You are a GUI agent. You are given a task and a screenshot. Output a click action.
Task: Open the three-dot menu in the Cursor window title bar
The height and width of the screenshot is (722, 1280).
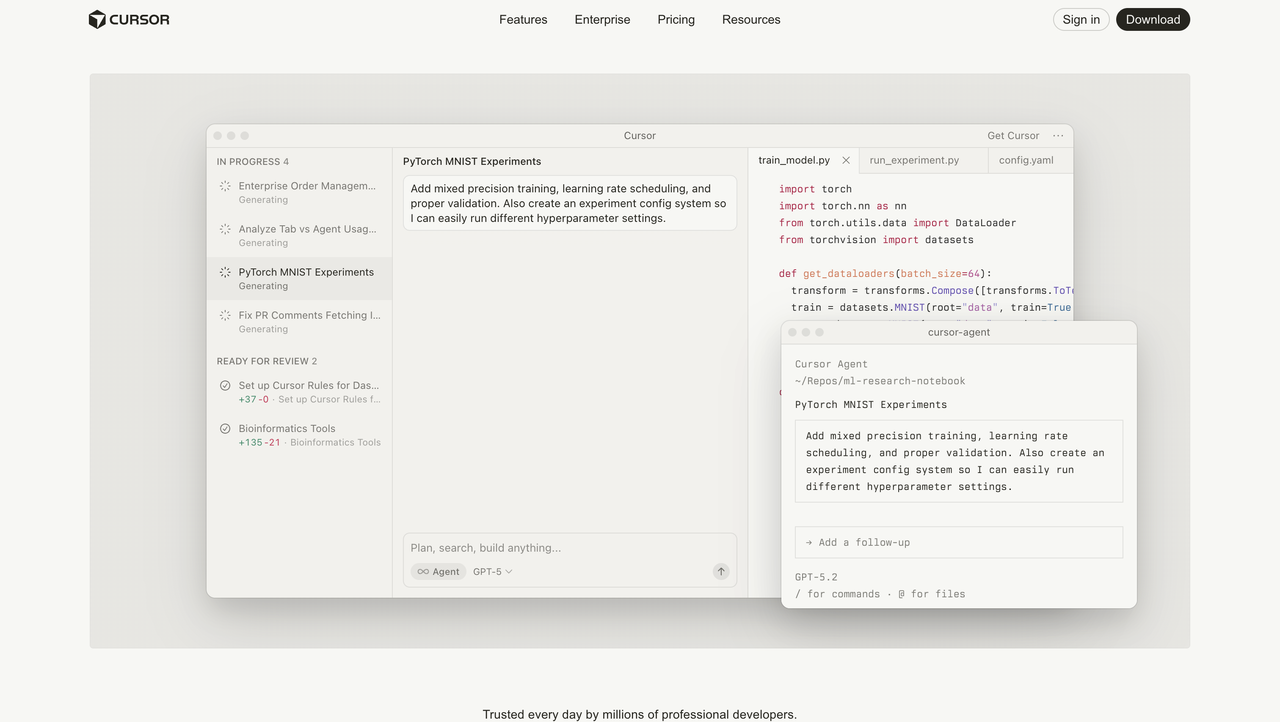(1058, 136)
